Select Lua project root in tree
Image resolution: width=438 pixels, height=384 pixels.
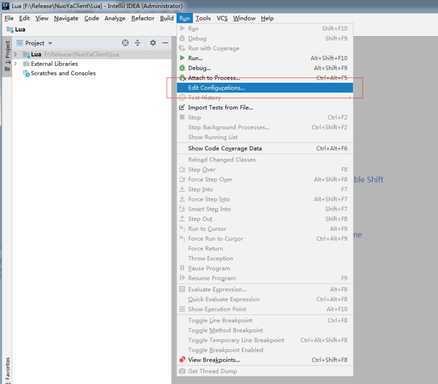pyautogui.click(x=92, y=54)
